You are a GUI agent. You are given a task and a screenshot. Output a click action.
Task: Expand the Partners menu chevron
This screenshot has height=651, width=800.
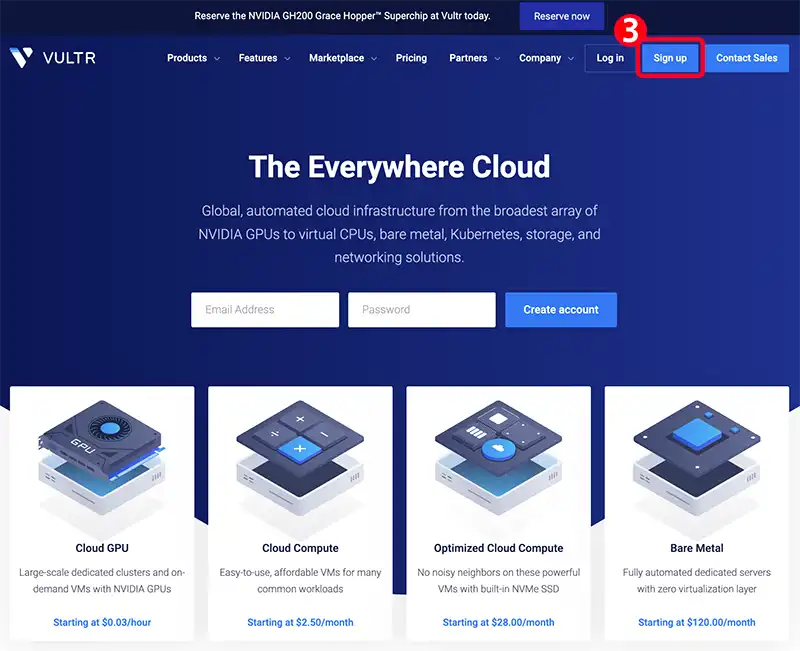(497, 59)
